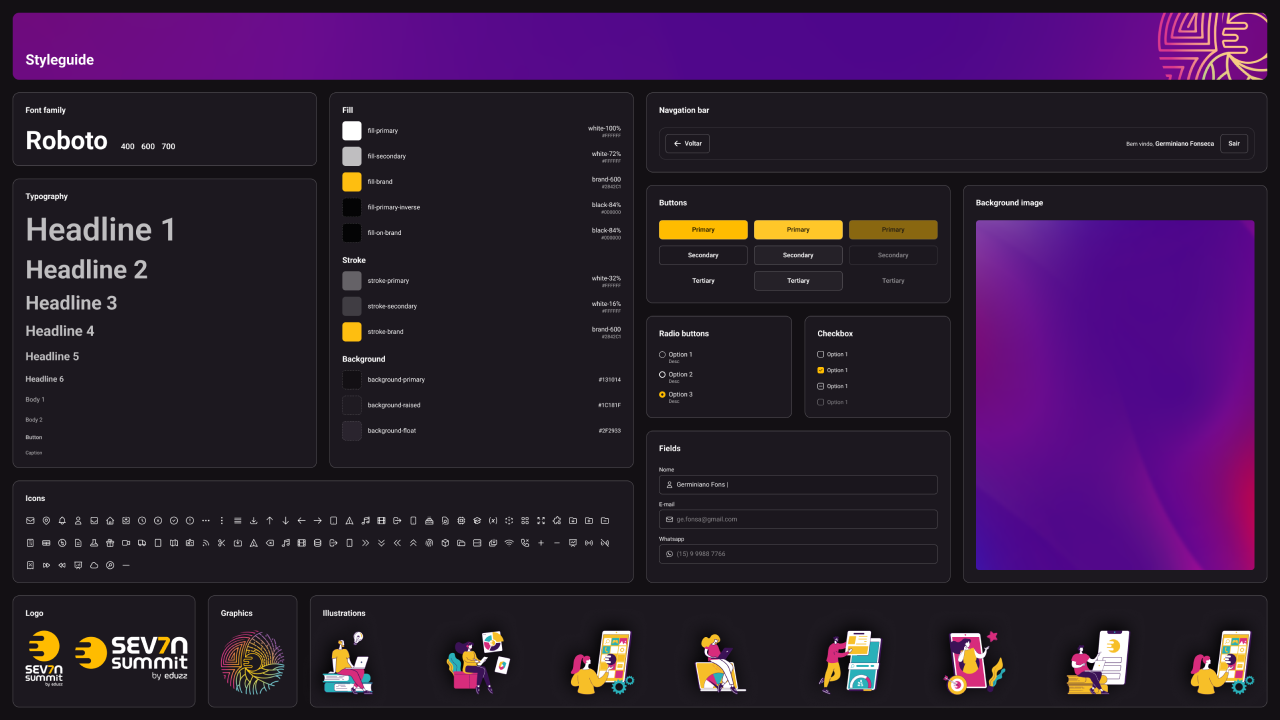Click the horizontal three-dot ellipsis icon

[x=206, y=520]
